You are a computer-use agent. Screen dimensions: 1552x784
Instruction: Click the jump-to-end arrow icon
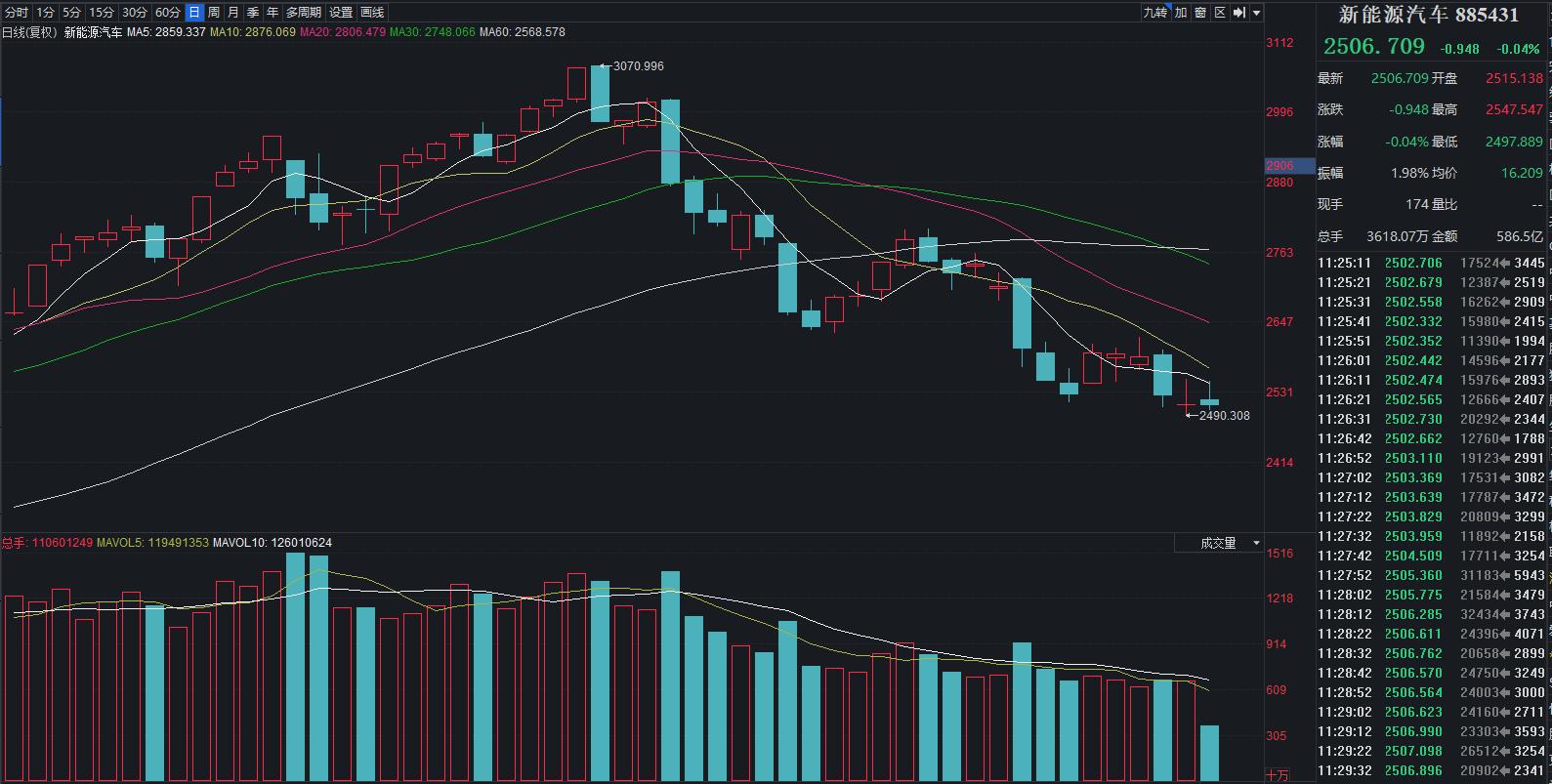tap(1239, 13)
